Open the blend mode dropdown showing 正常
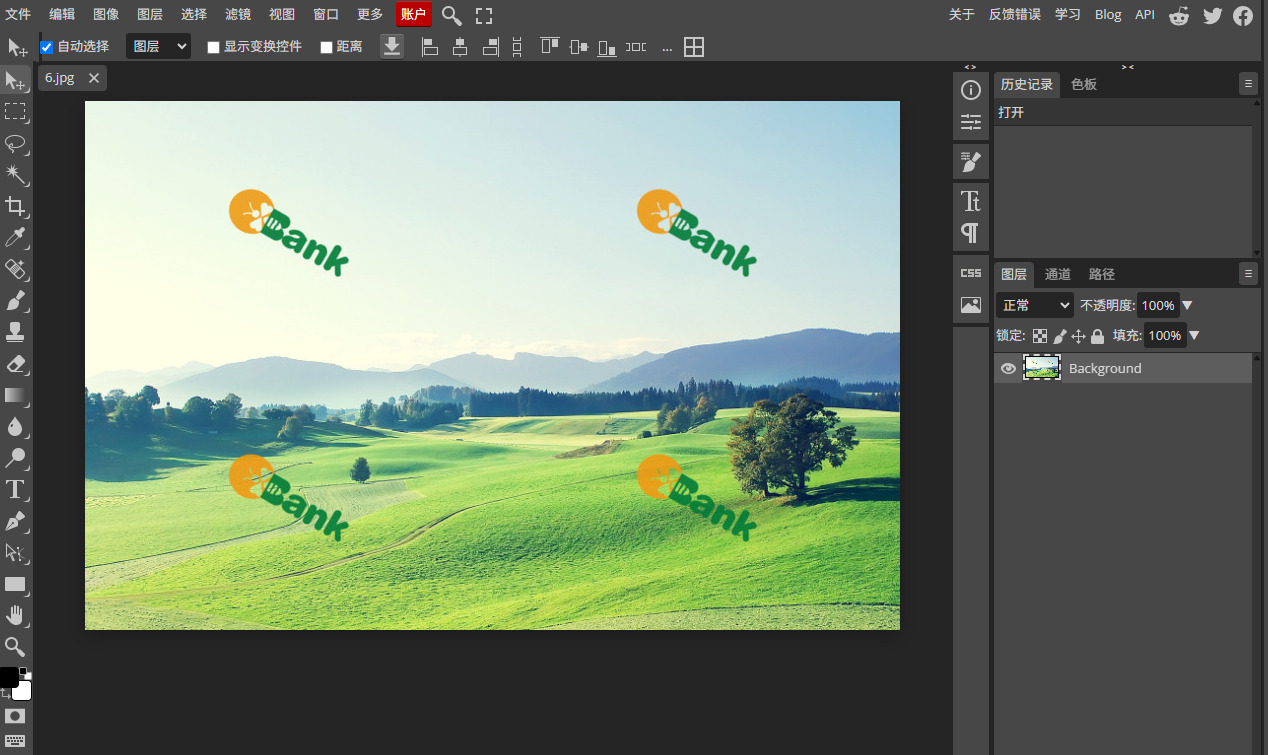Screen dimensions: 1268x755 1035,305
